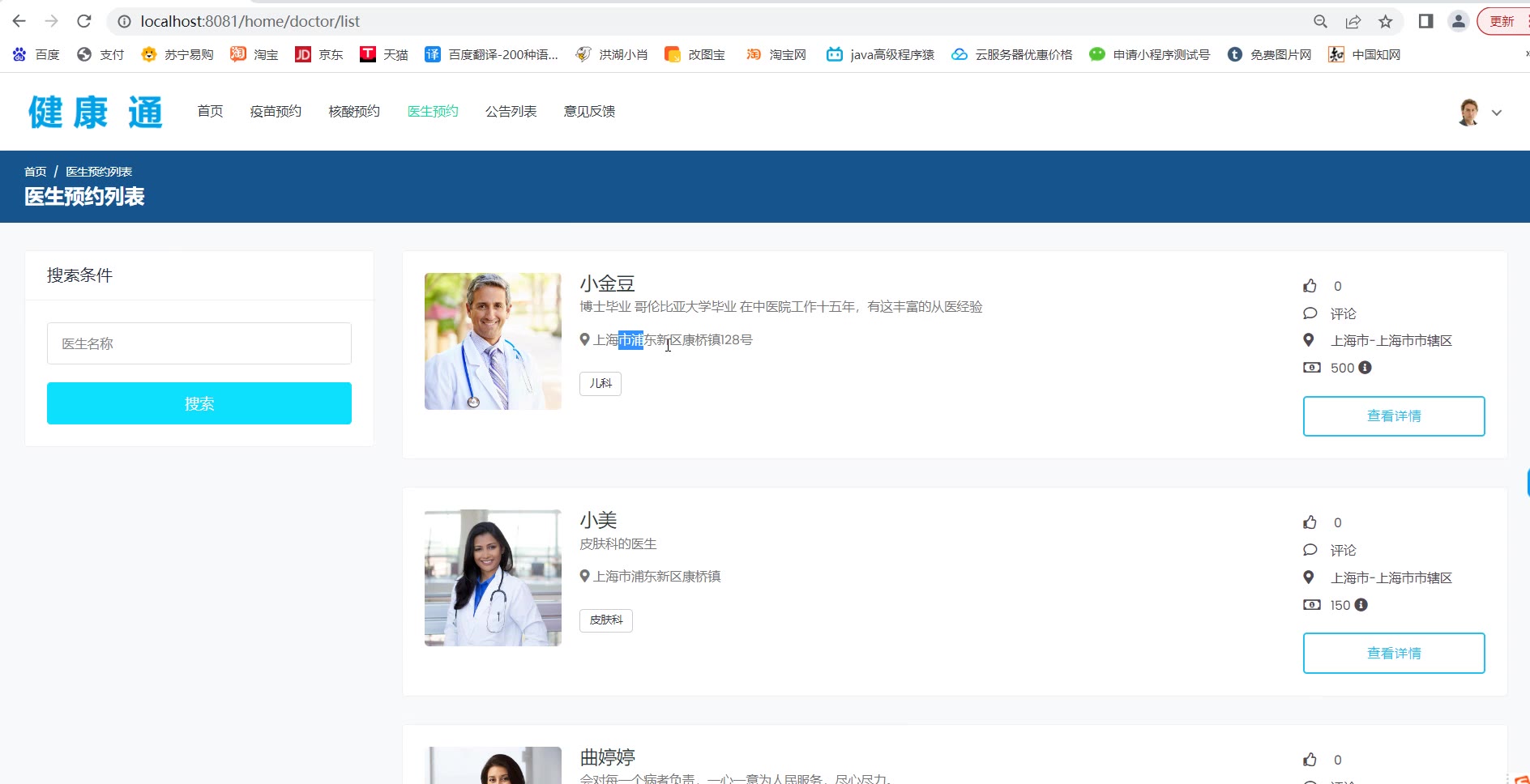Click 评论 label for 小美
1530x784 pixels.
click(x=1343, y=550)
